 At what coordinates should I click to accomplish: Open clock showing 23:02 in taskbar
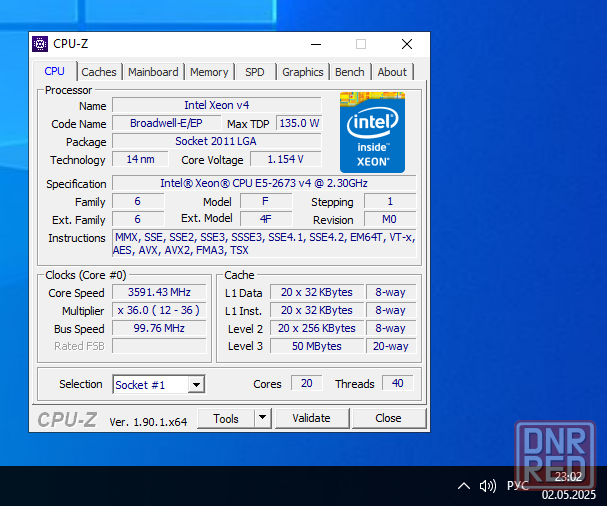(x=568, y=477)
